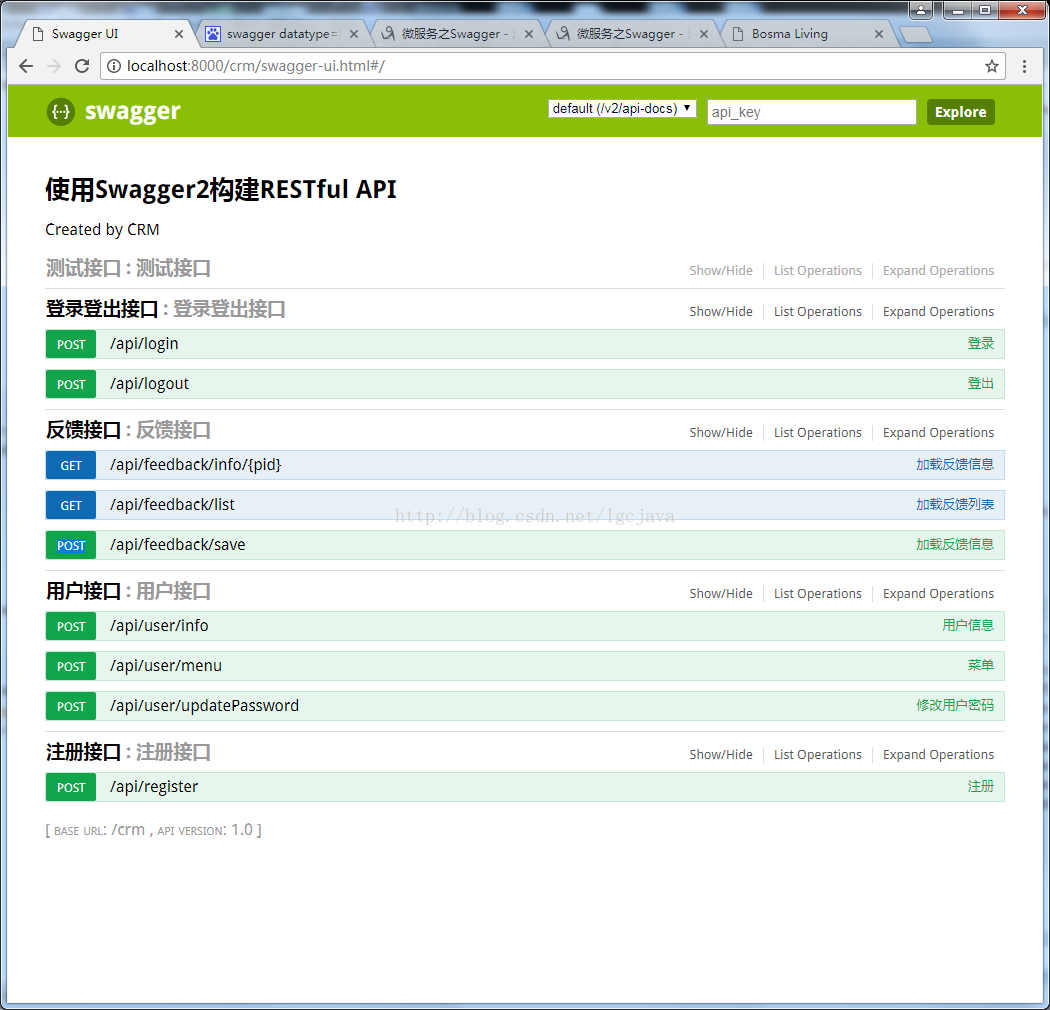Screen dimensions: 1050x1010
Task: Select the Swagger UI tab
Action: [x=105, y=33]
